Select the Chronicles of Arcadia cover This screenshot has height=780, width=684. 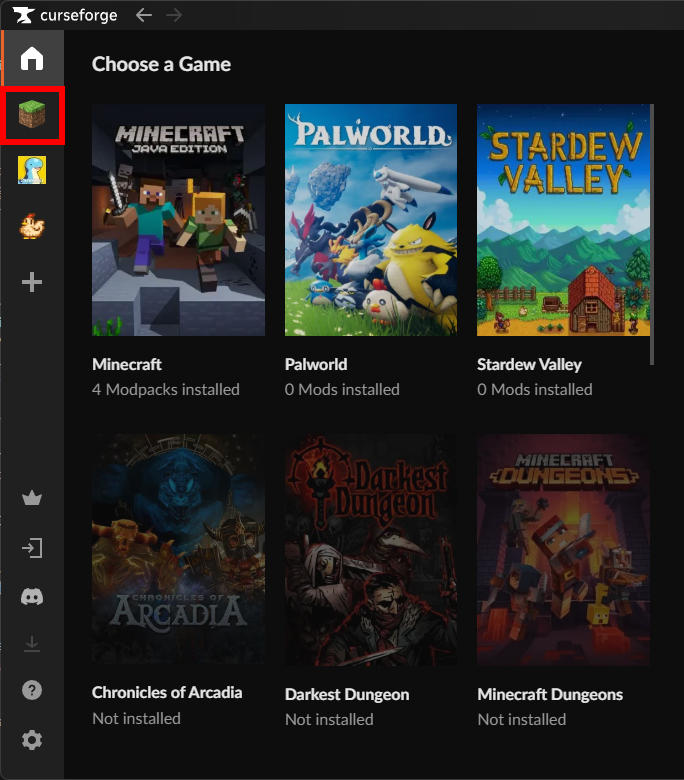point(179,550)
